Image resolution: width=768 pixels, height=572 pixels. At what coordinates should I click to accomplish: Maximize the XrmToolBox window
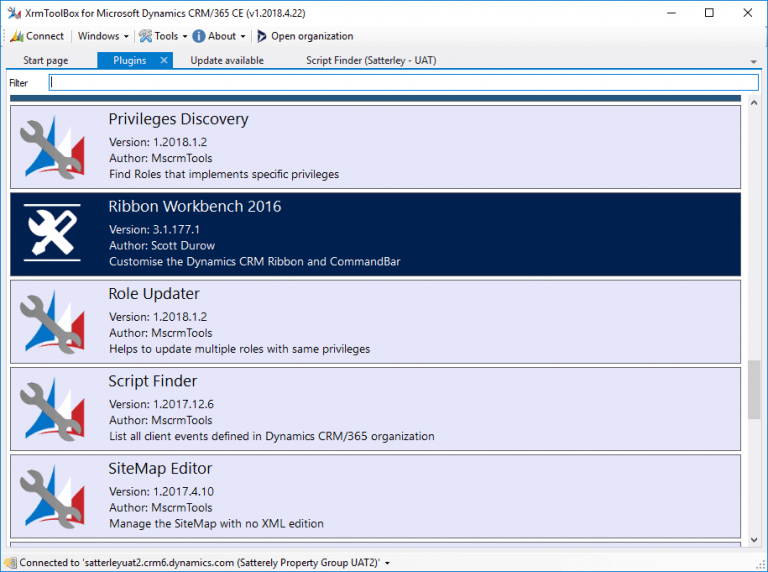tap(709, 13)
